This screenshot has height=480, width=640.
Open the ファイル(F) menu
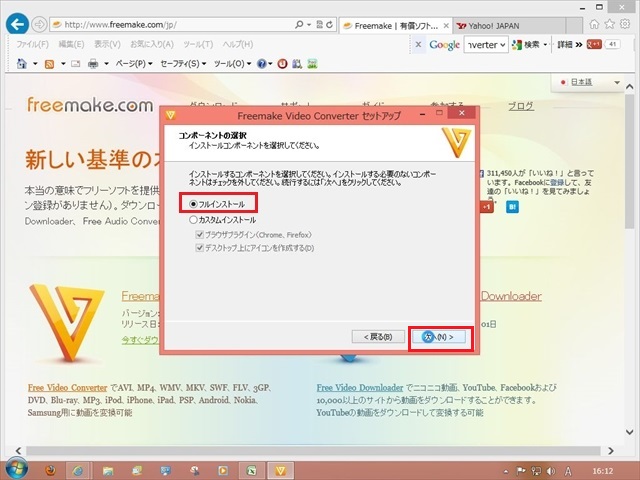pos(33,45)
